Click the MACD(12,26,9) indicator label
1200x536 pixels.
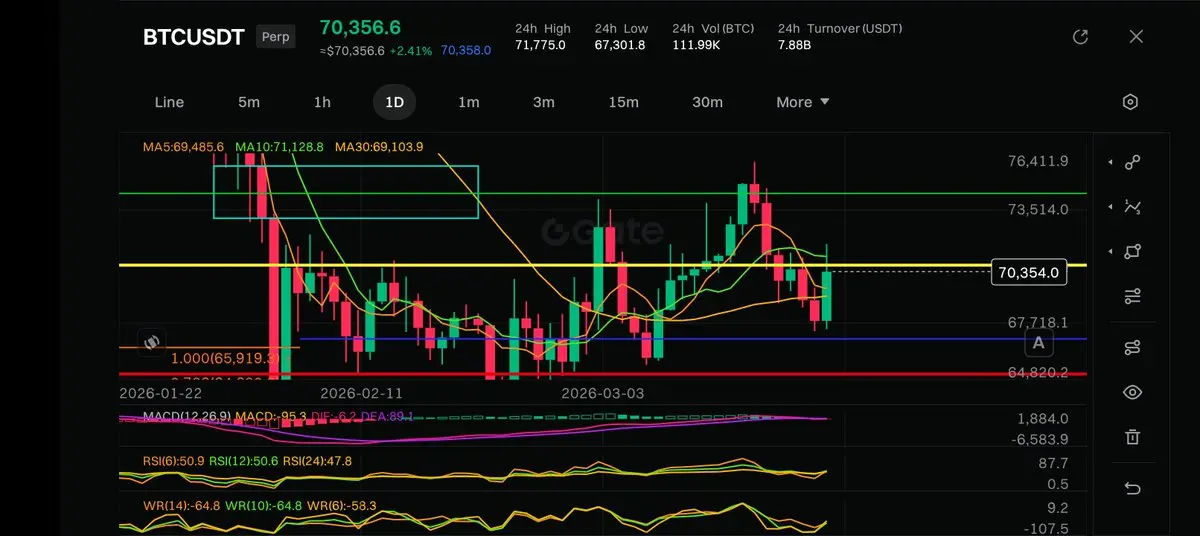point(187,416)
